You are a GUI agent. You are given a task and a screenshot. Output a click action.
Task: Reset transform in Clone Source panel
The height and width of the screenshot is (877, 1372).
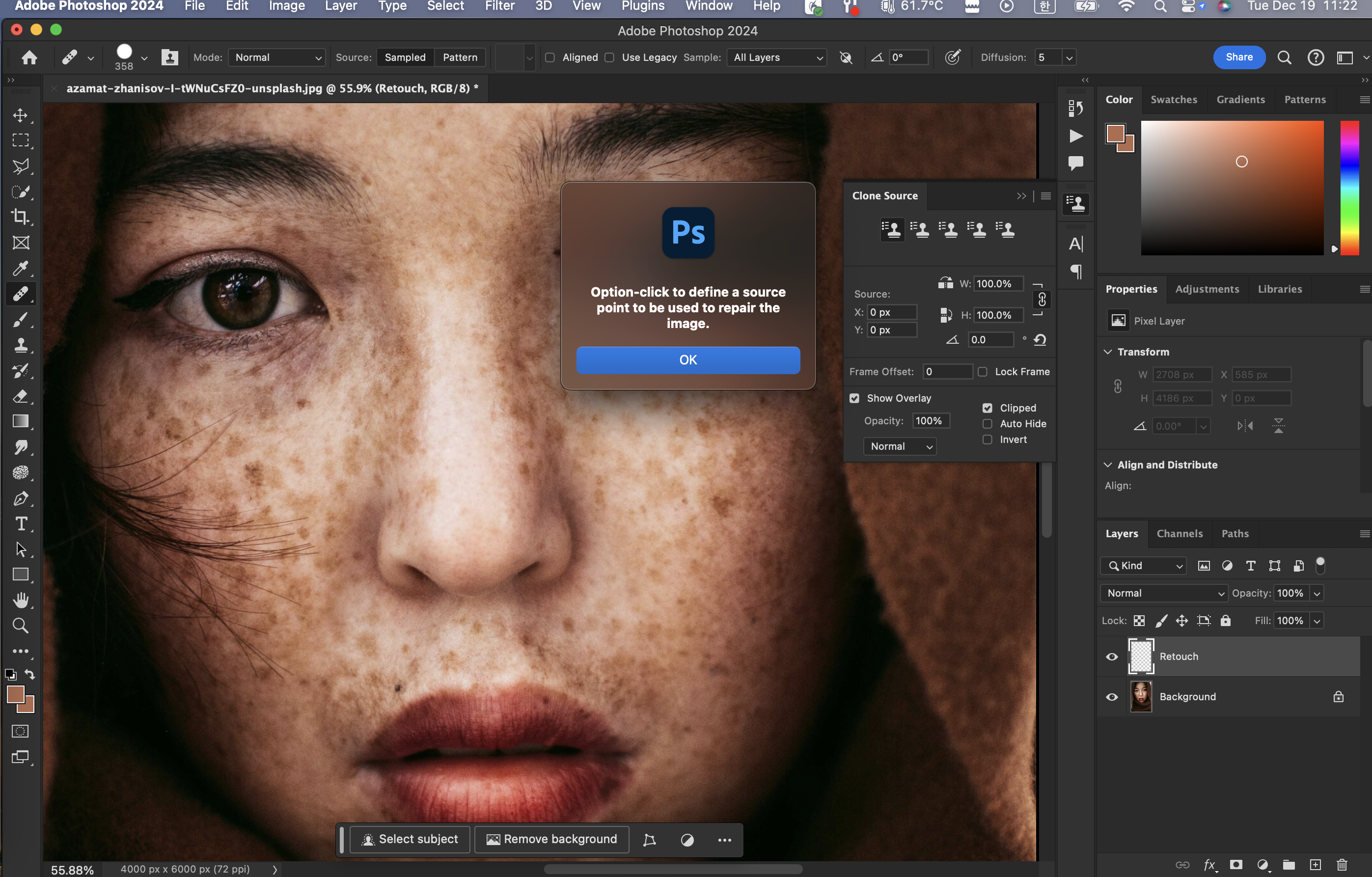(1040, 340)
